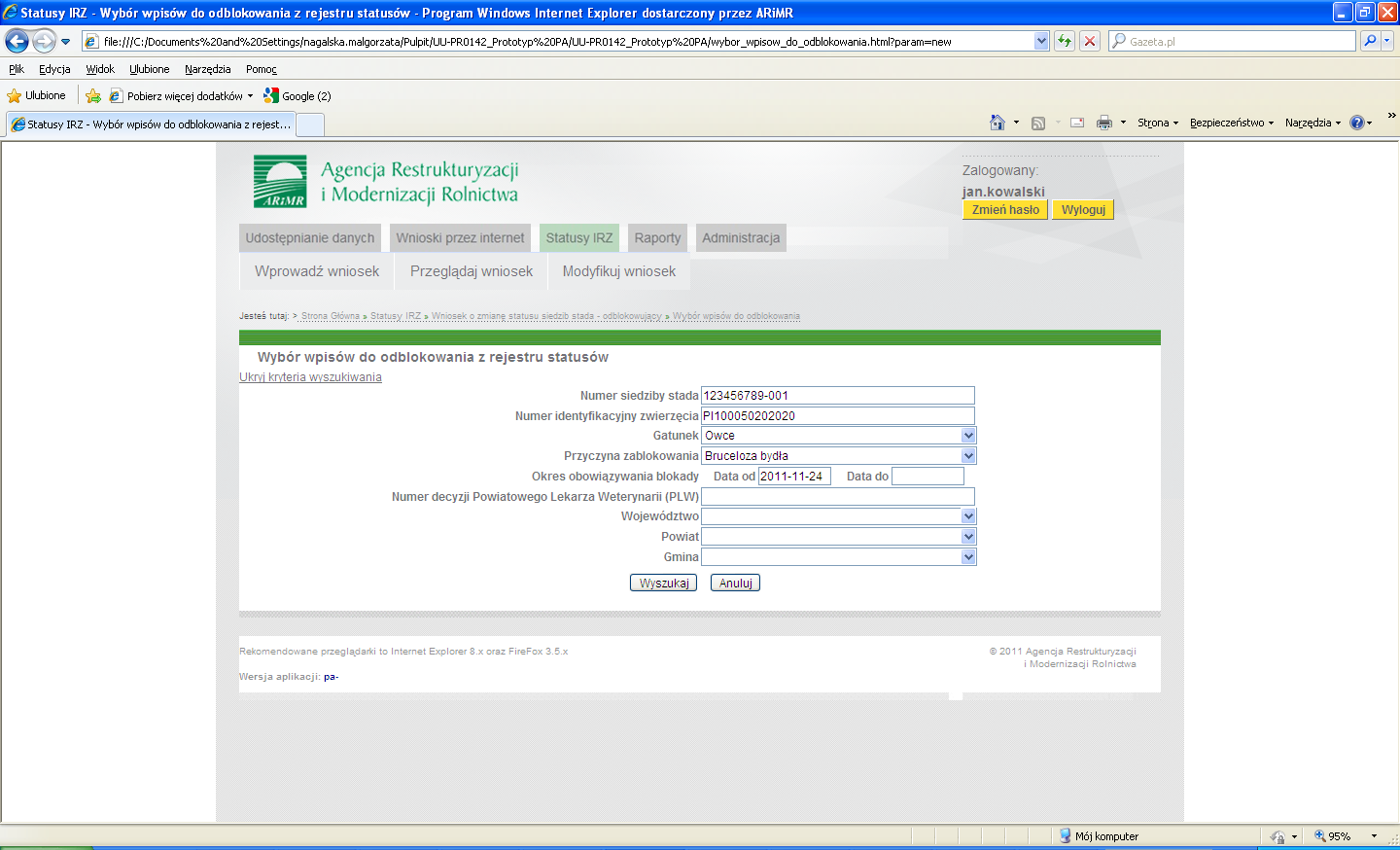Expand the Przyczyna zablokowania dropdown
This screenshot has width=1400, height=850.
pos(968,456)
